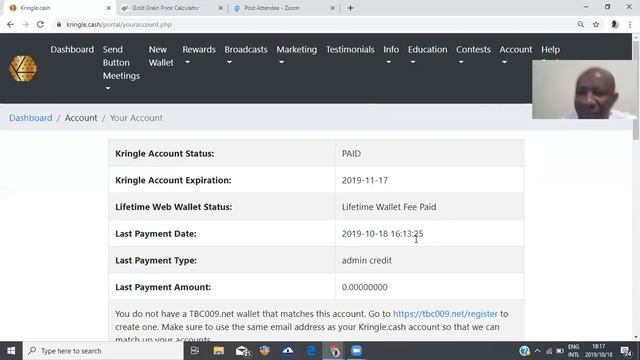Viewport: 640px width, 360px height.
Task: Bookmark this page with the star icon
Action: coord(596,24)
